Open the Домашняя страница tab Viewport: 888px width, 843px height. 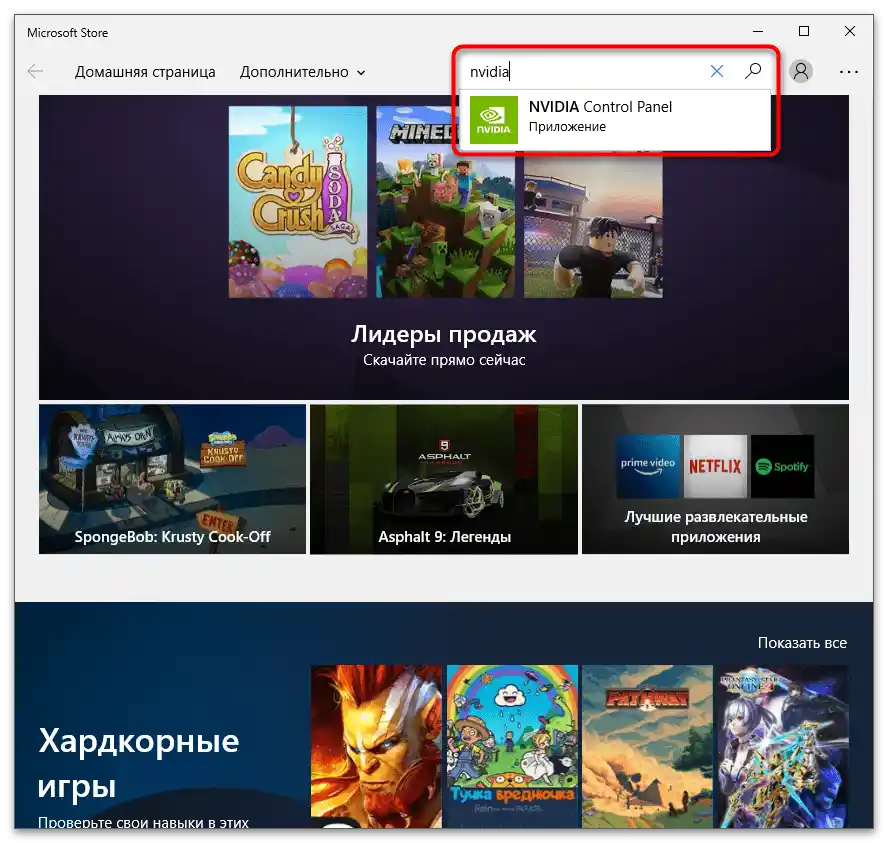click(x=145, y=72)
